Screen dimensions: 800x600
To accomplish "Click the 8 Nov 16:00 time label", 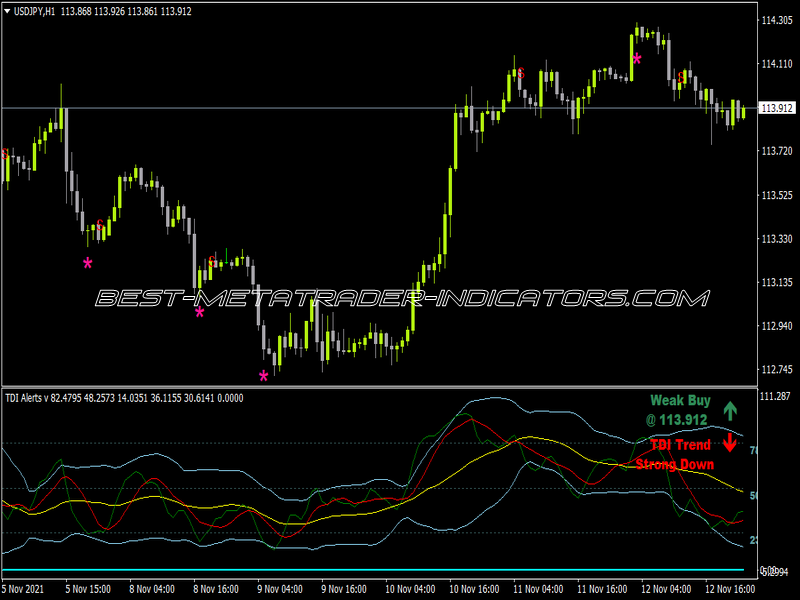I will [216, 589].
